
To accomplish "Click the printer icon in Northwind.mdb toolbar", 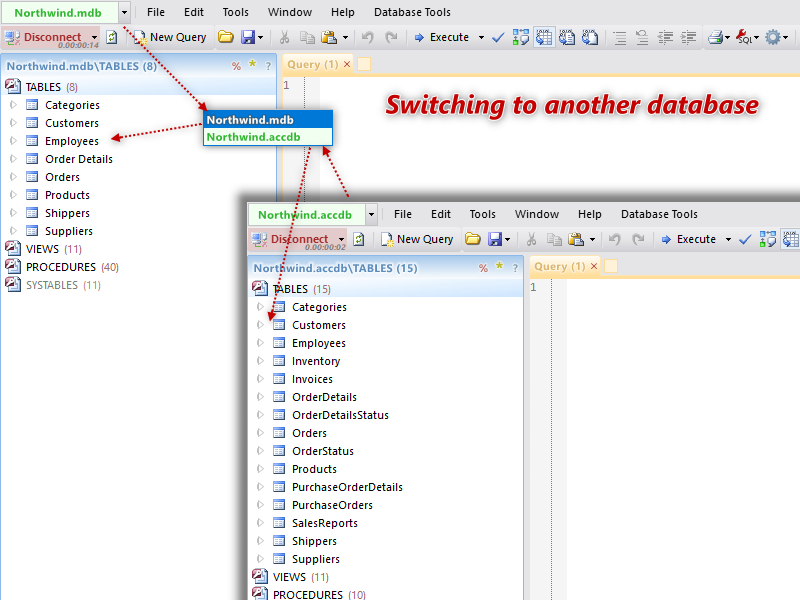I will coord(716,37).
